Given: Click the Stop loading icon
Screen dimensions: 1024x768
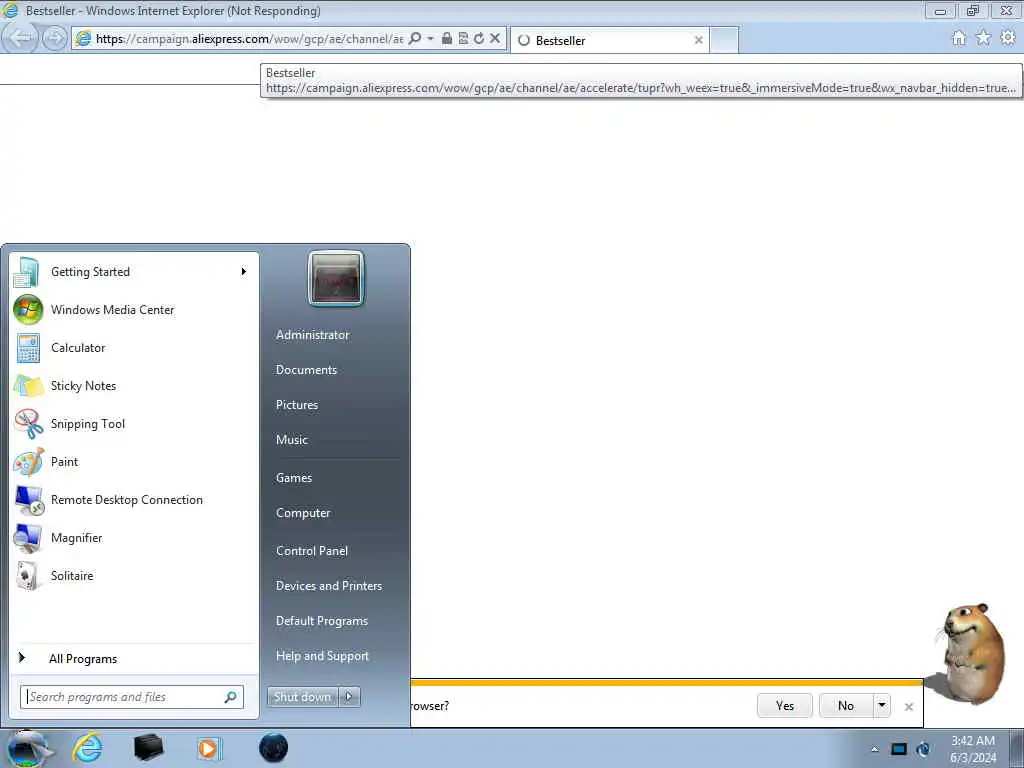Looking at the screenshot, I should pos(495,39).
